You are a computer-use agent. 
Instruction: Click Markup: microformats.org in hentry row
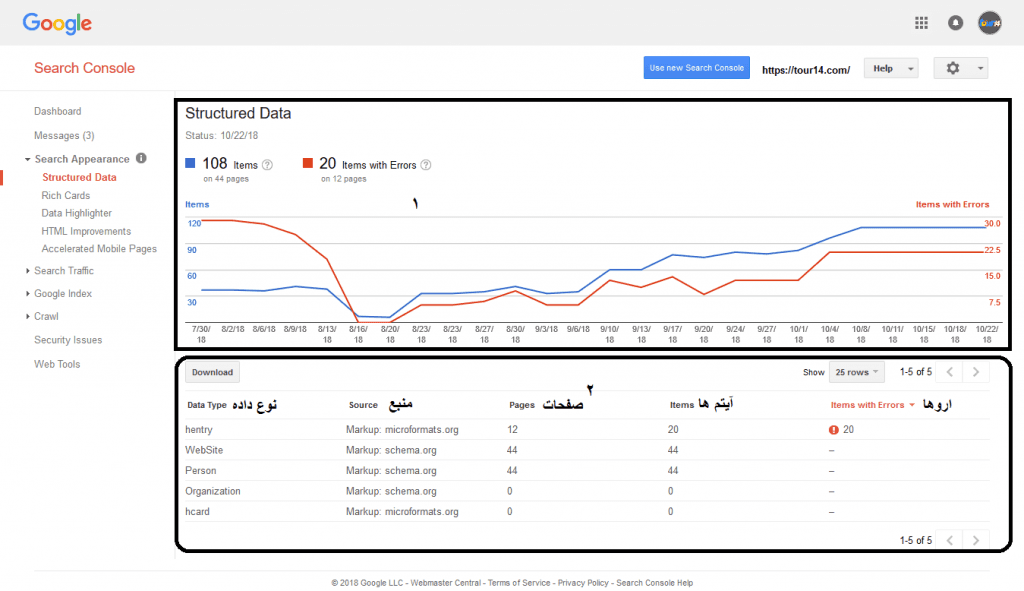coord(402,430)
